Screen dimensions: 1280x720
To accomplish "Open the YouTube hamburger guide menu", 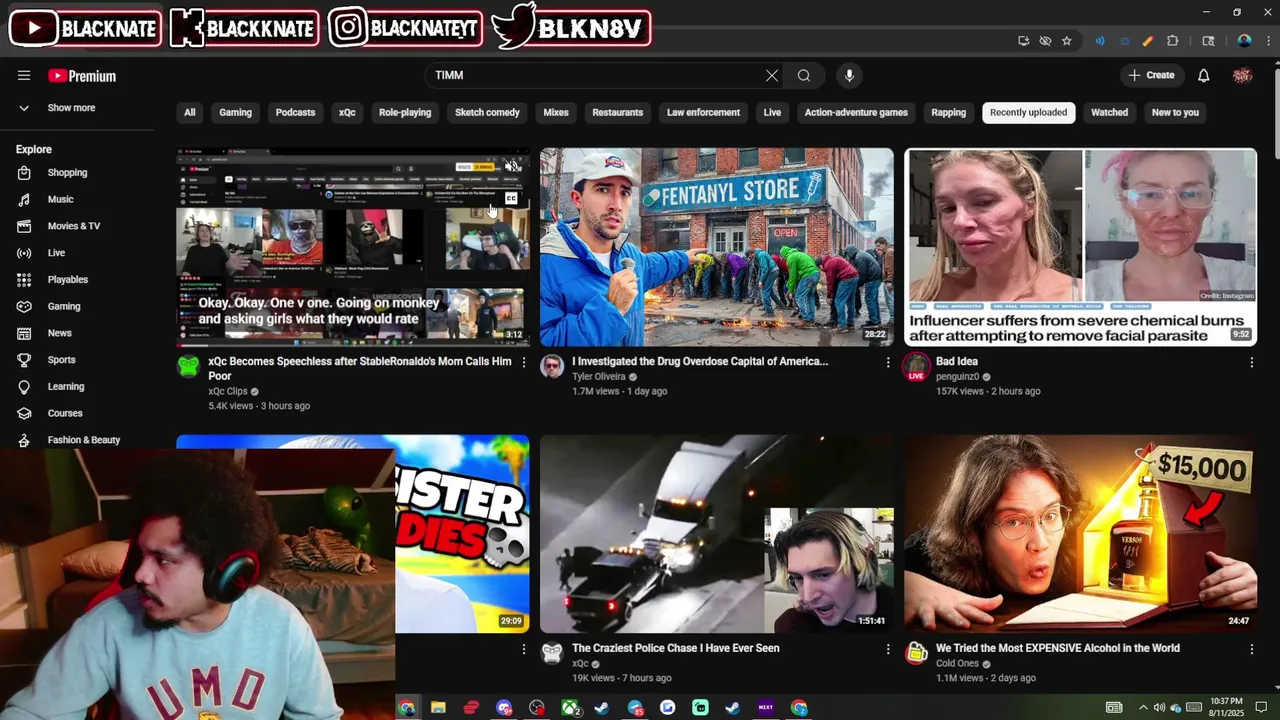I will click(24, 76).
